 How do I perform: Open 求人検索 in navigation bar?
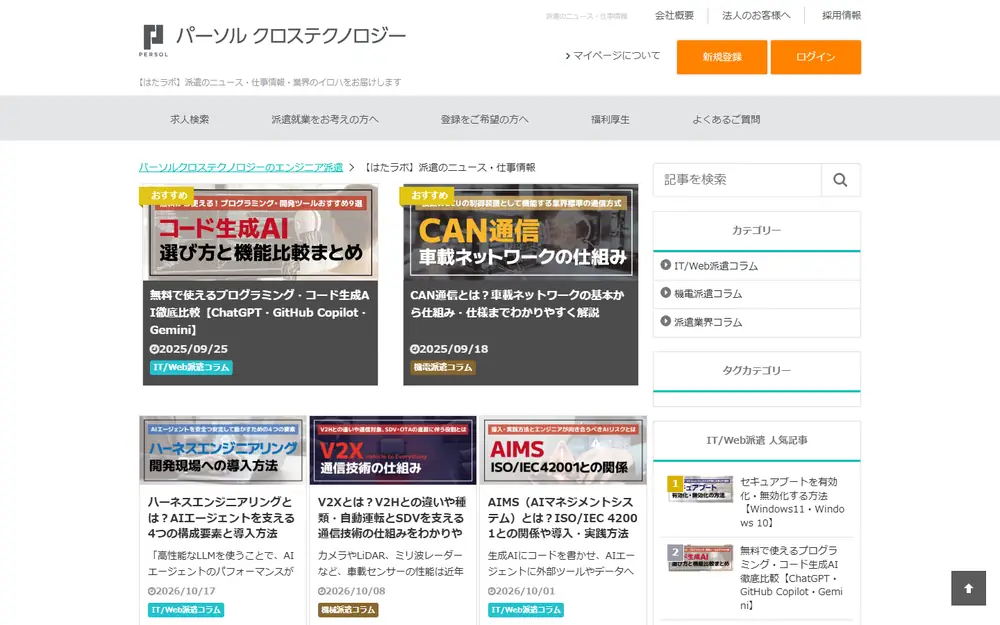189,119
